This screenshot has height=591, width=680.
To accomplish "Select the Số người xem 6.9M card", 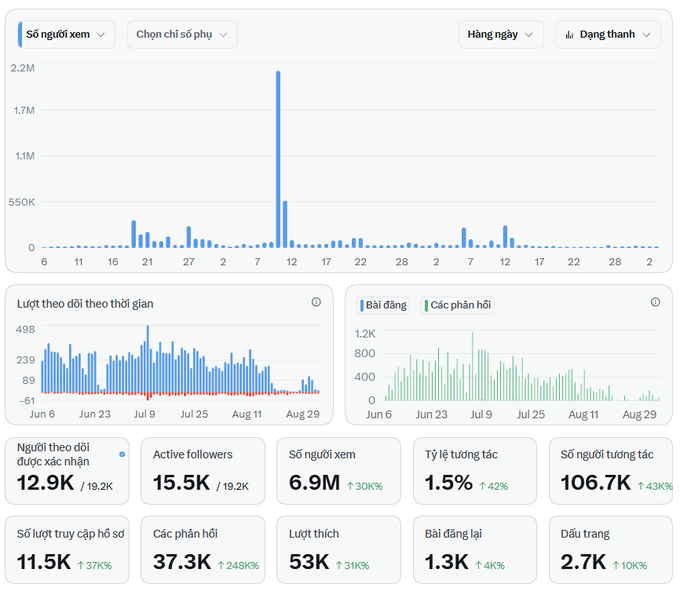I will pyautogui.click(x=338, y=470).
